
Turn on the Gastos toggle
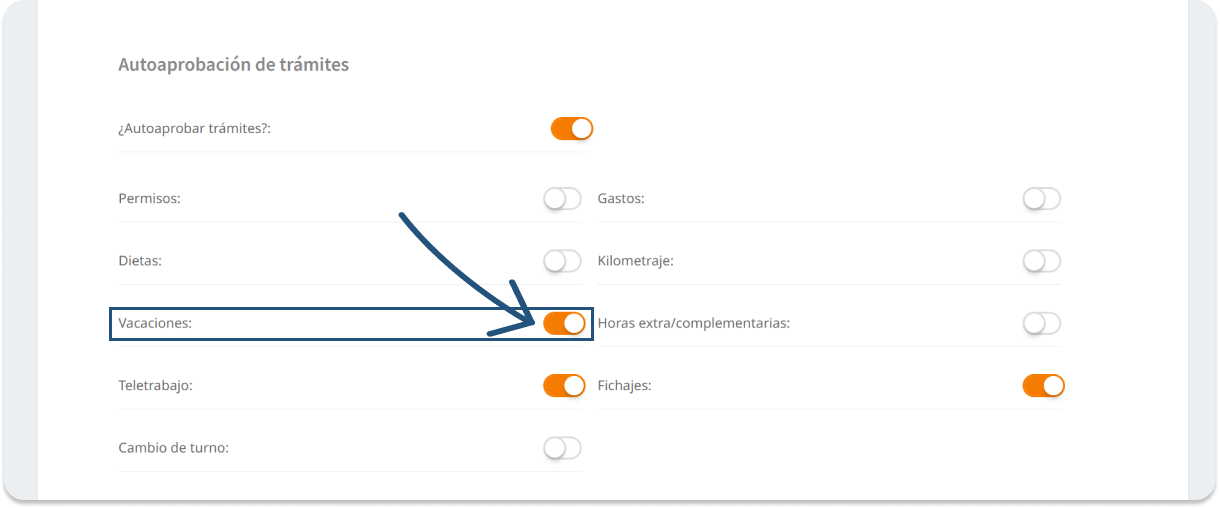click(1041, 199)
